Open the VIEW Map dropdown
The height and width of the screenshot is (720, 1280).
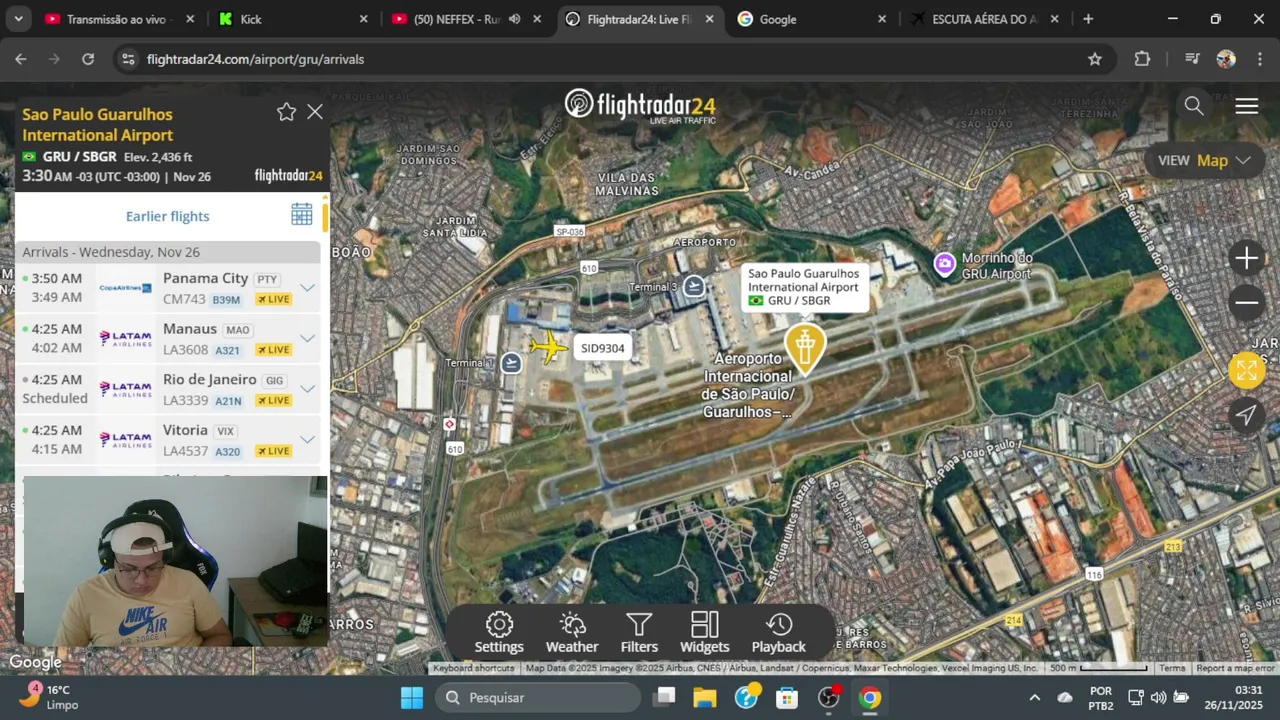point(1204,160)
